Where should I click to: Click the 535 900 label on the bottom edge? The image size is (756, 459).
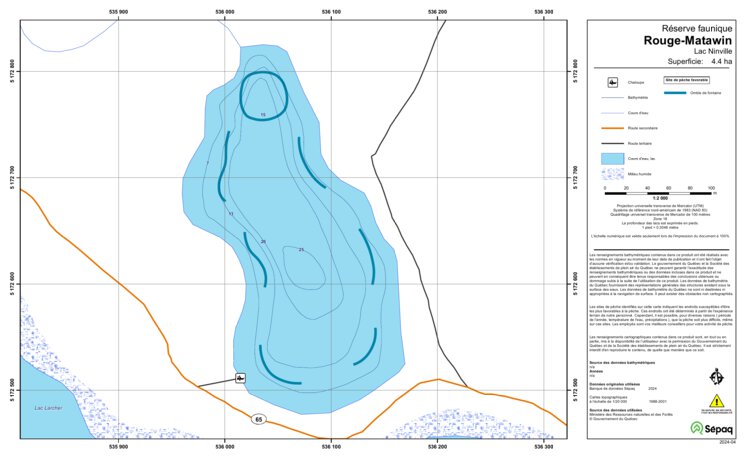tap(119, 447)
